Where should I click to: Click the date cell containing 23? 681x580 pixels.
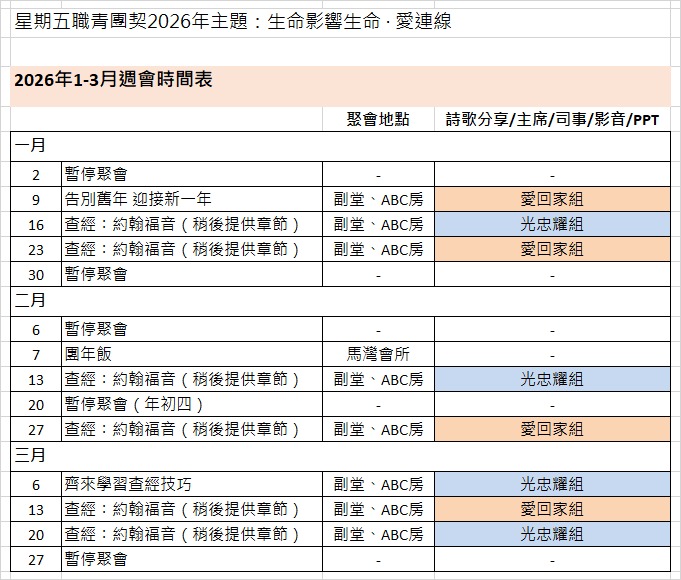coord(36,249)
